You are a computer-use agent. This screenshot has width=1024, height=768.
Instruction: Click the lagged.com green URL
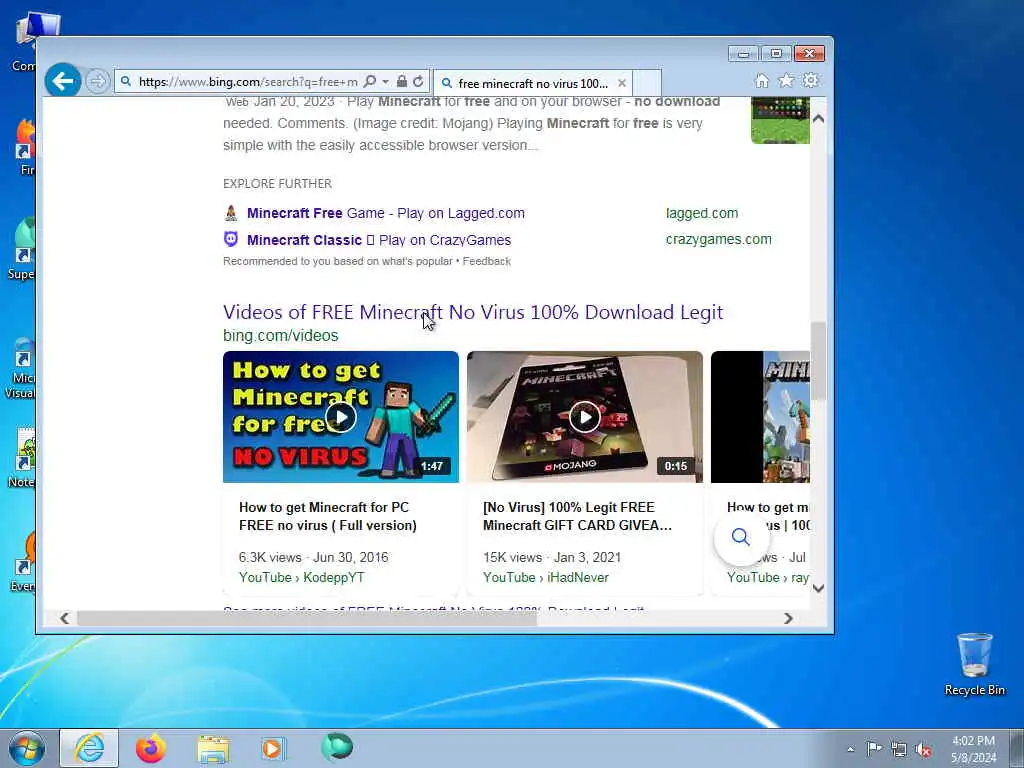click(x=702, y=213)
